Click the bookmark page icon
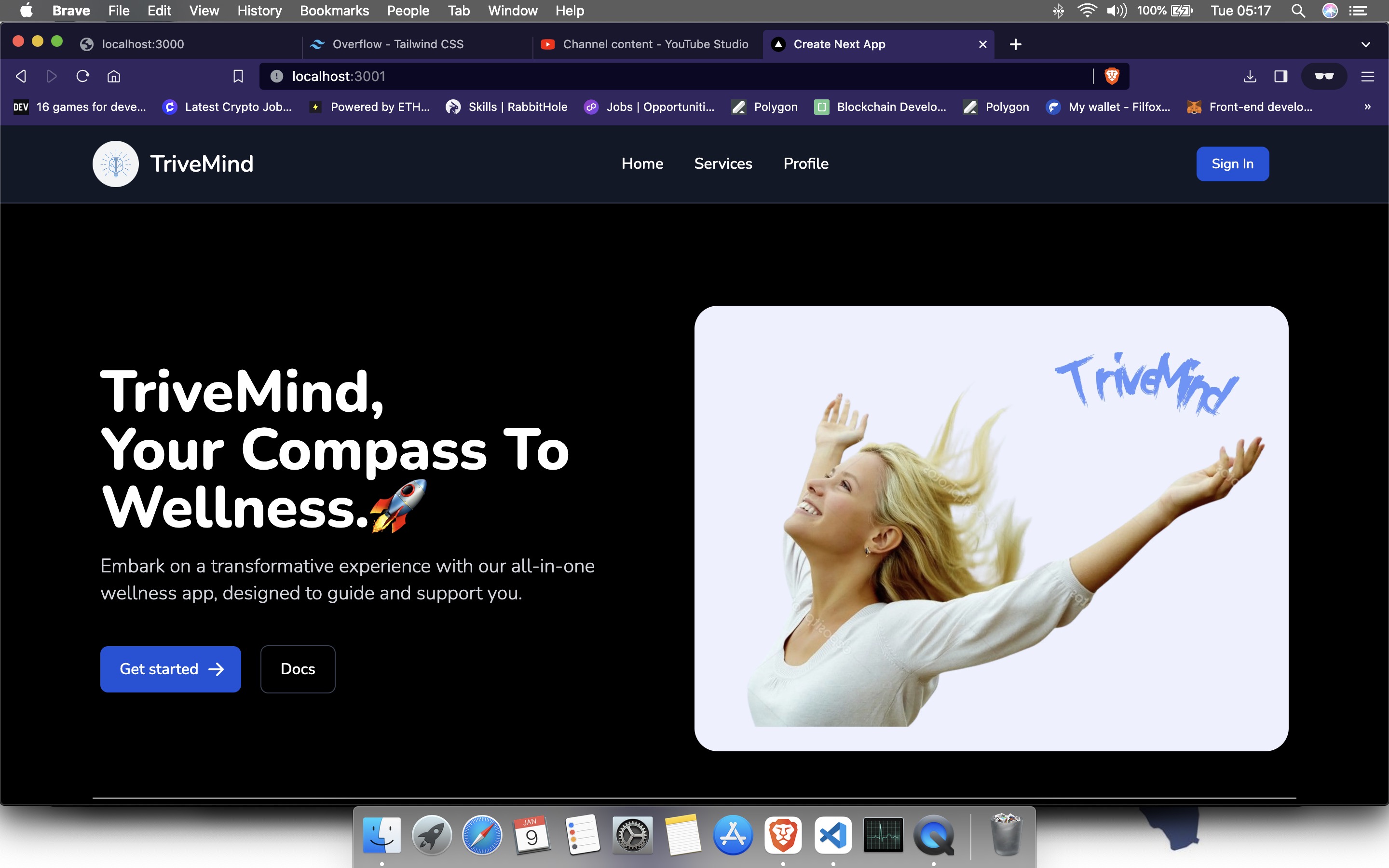Screen dimensions: 1389x868 click(238, 76)
